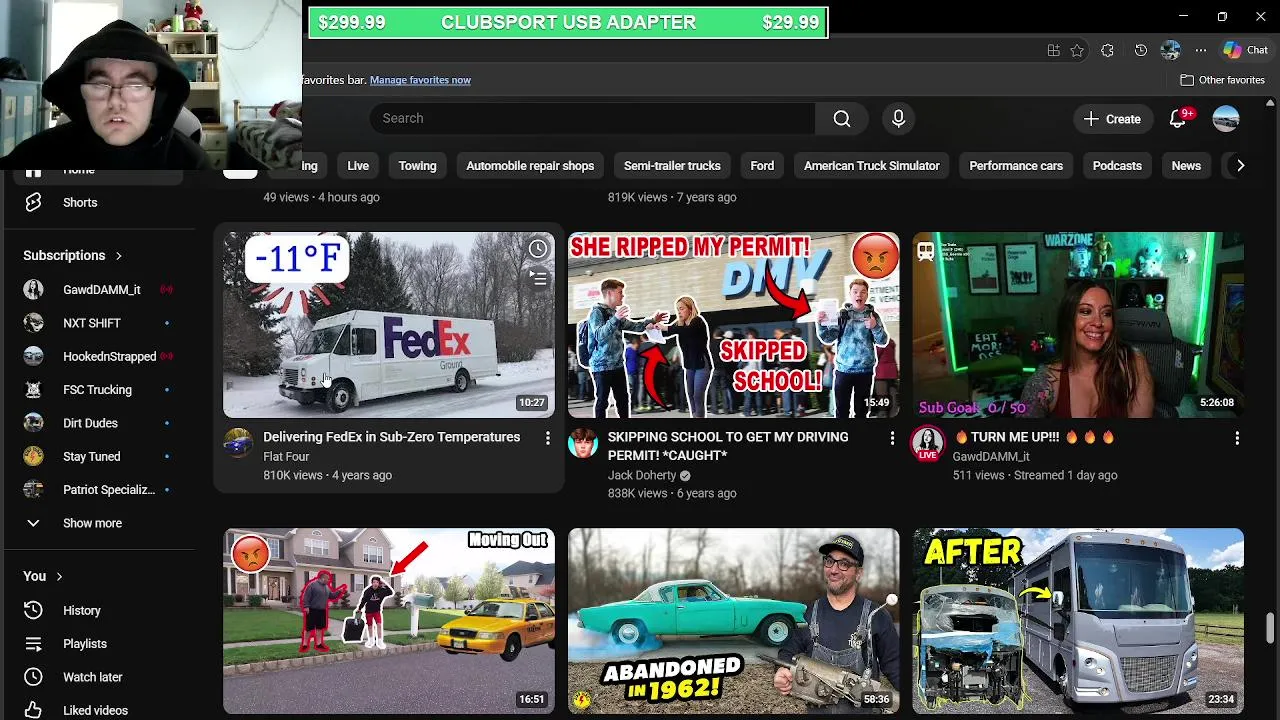Screen dimensions: 1280x720
Task: Open options menu for TURN ME UP stream
Action: click(1237, 438)
